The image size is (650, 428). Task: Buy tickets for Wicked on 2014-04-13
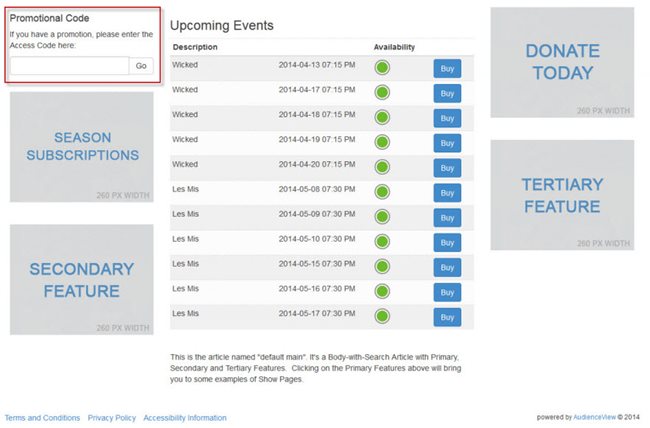447,68
